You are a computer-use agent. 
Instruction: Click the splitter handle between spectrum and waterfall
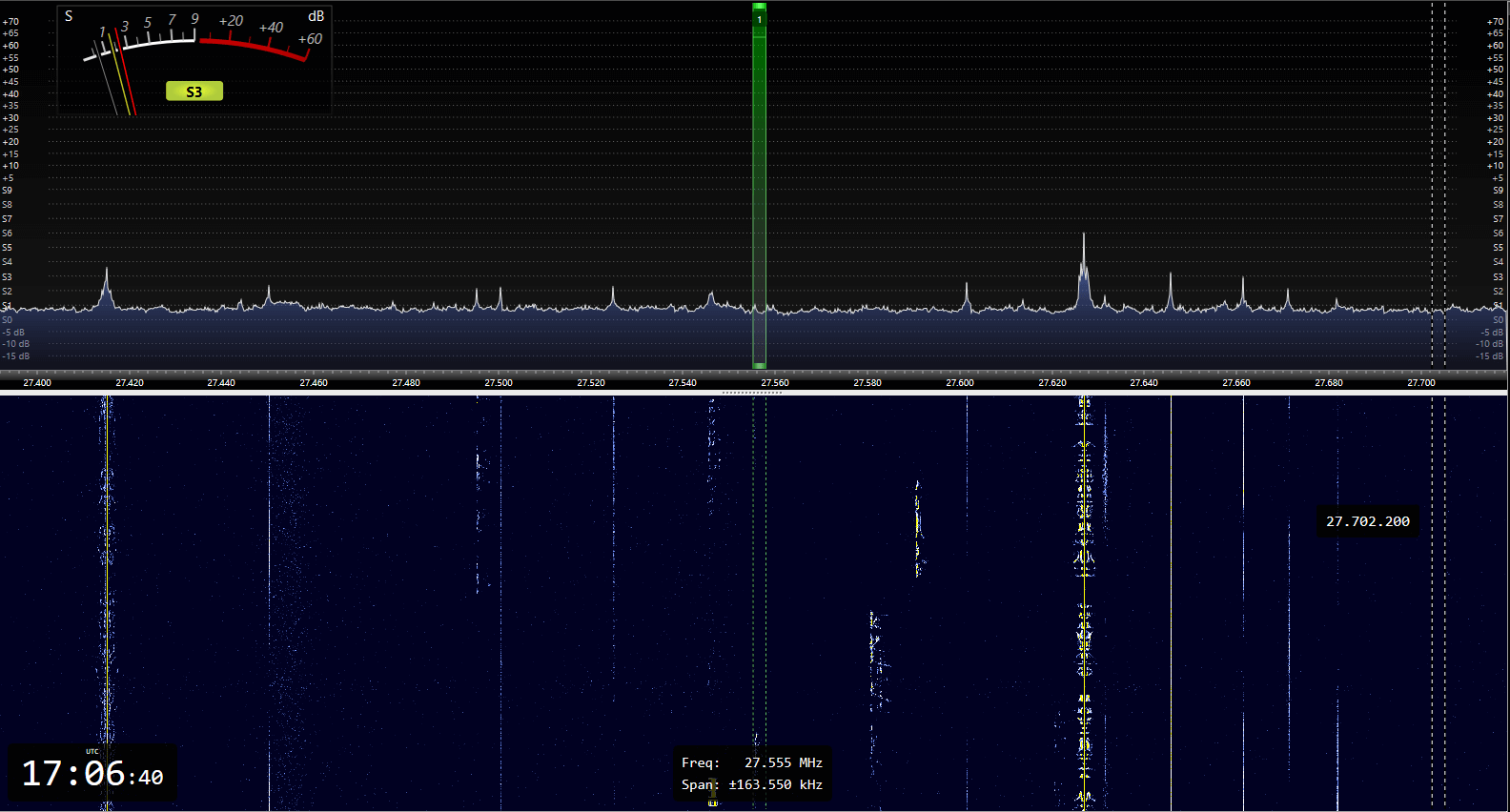coord(752,392)
